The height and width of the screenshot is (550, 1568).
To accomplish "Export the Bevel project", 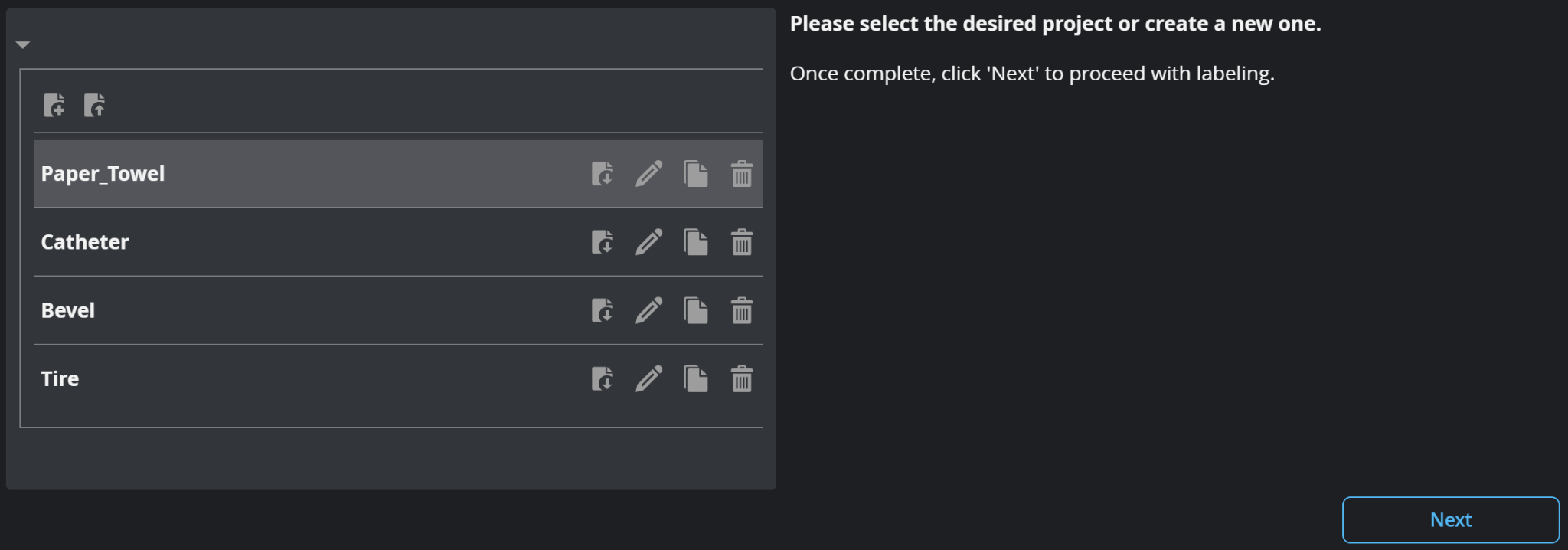I will pyautogui.click(x=602, y=310).
